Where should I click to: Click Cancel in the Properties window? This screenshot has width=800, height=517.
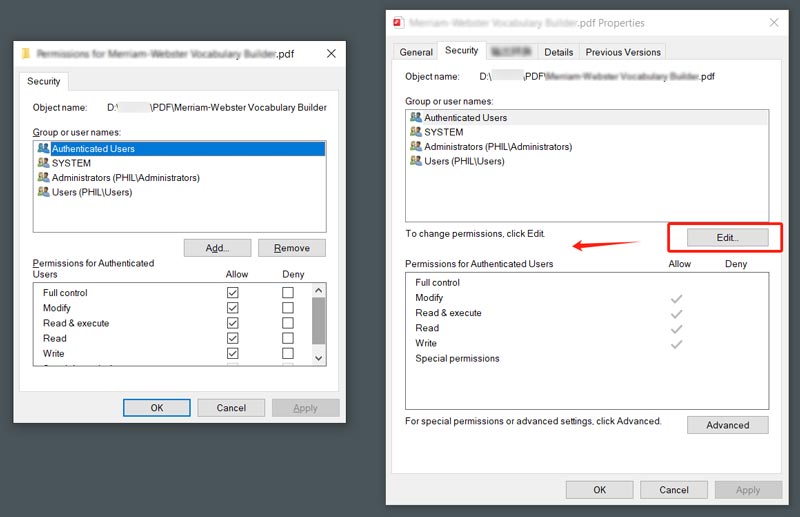(x=674, y=489)
